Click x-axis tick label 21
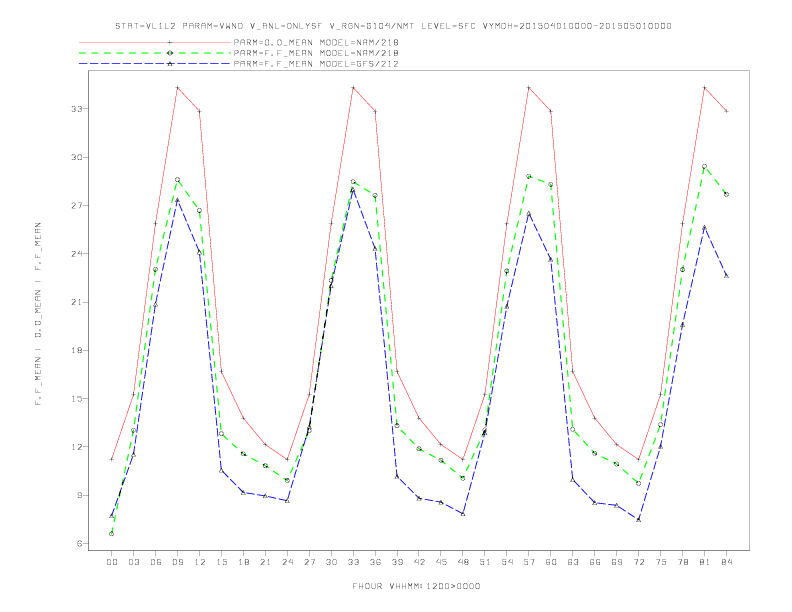 coord(265,562)
